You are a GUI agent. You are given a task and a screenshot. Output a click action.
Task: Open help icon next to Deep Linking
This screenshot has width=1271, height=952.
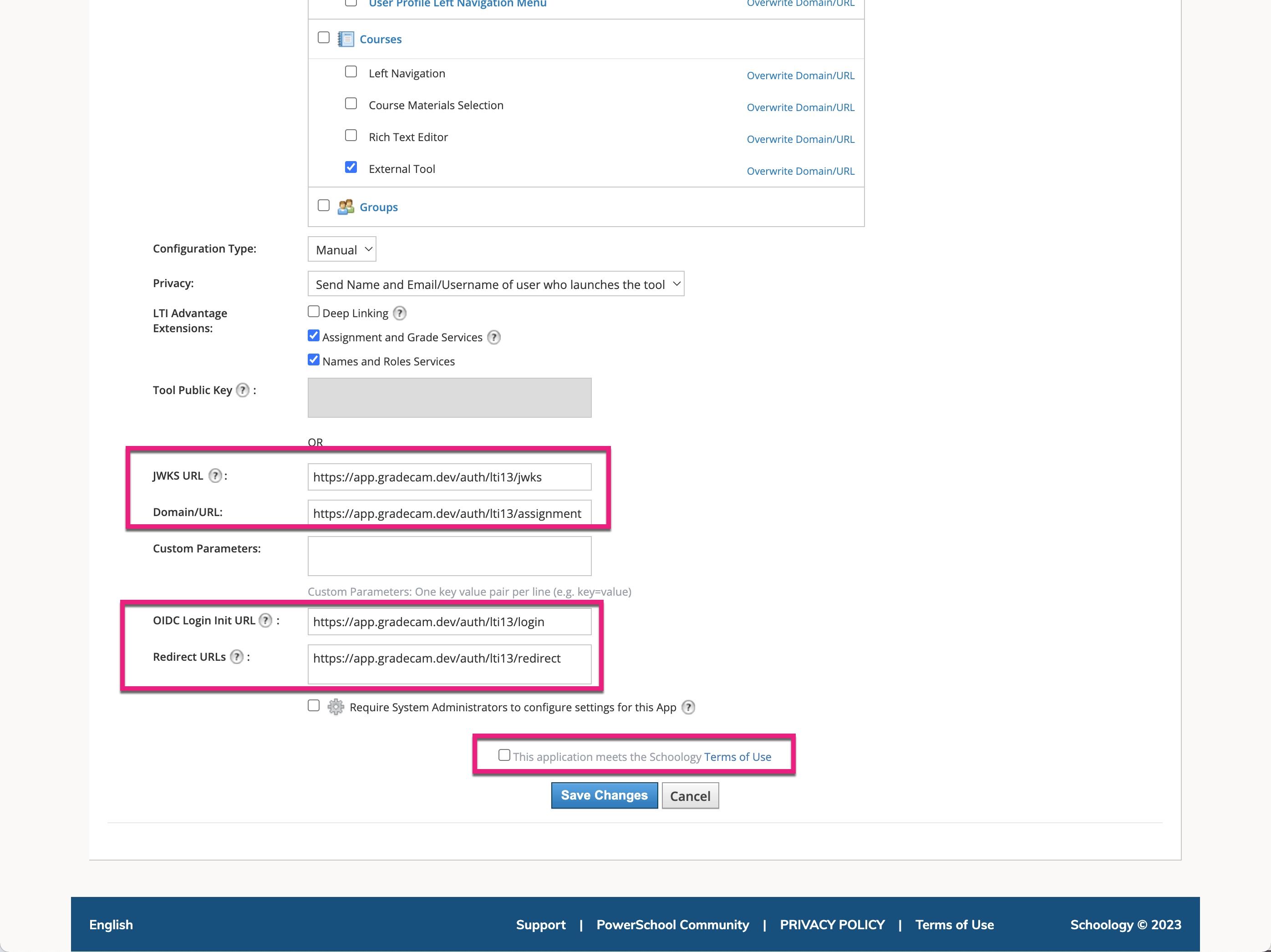click(399, 313)
